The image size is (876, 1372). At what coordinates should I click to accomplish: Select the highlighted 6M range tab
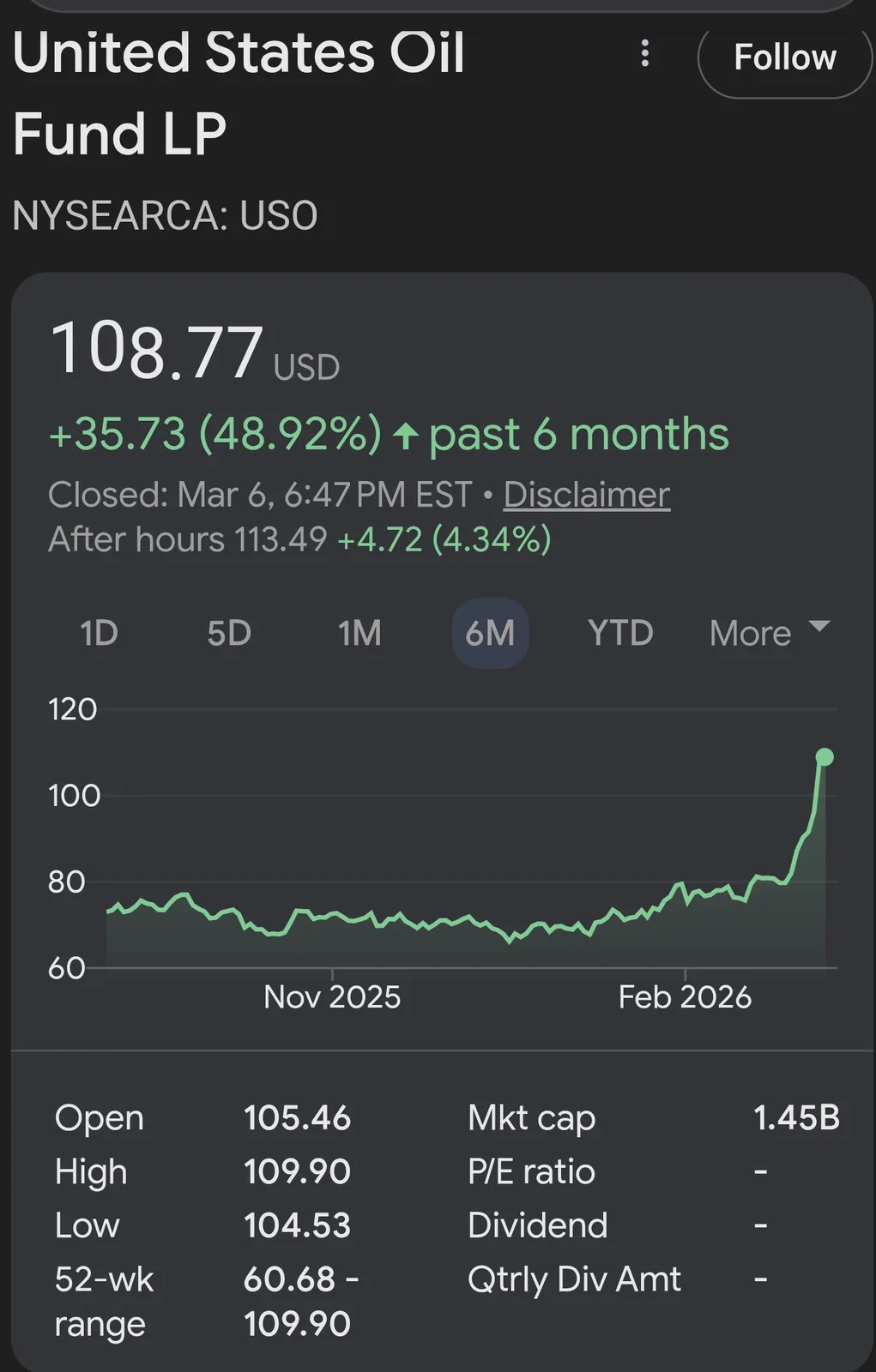coord(490,634)
